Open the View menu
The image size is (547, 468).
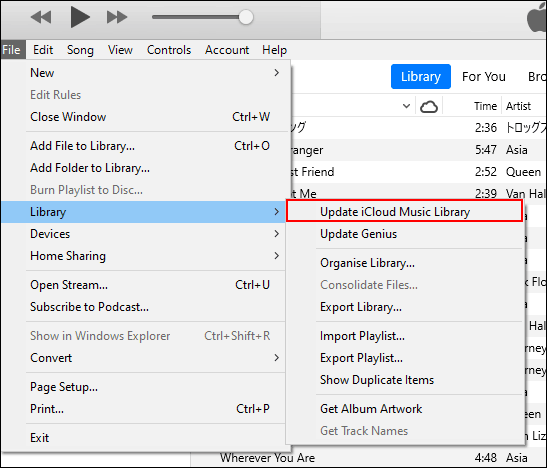120,50
